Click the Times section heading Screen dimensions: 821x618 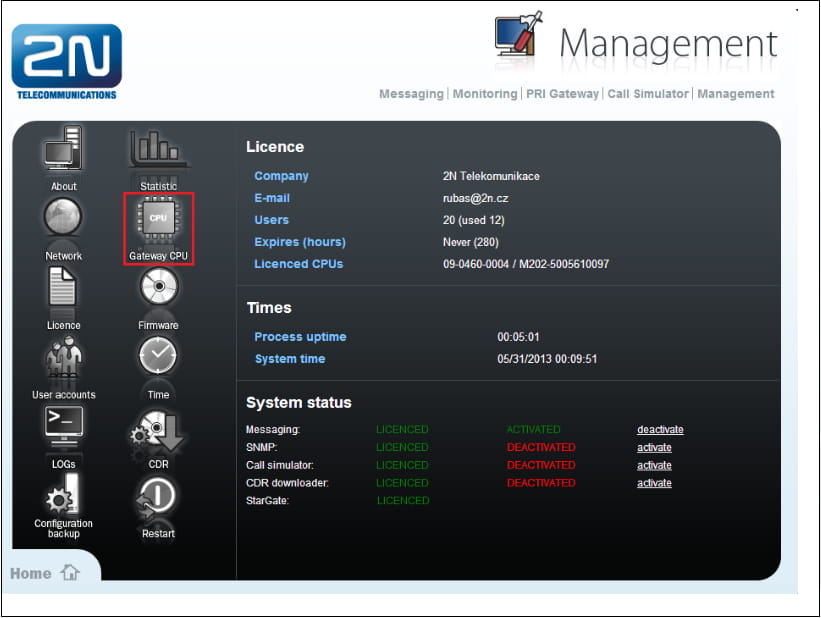coord(269,307)
